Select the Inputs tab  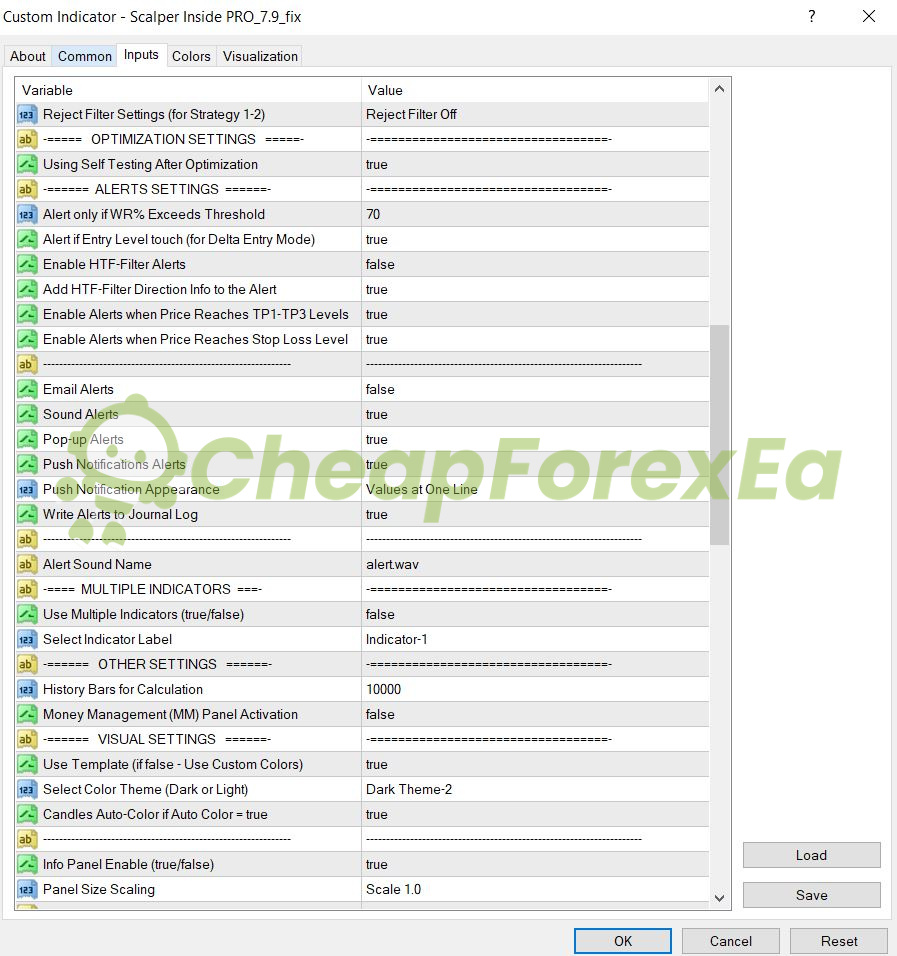tap(141, 55)
